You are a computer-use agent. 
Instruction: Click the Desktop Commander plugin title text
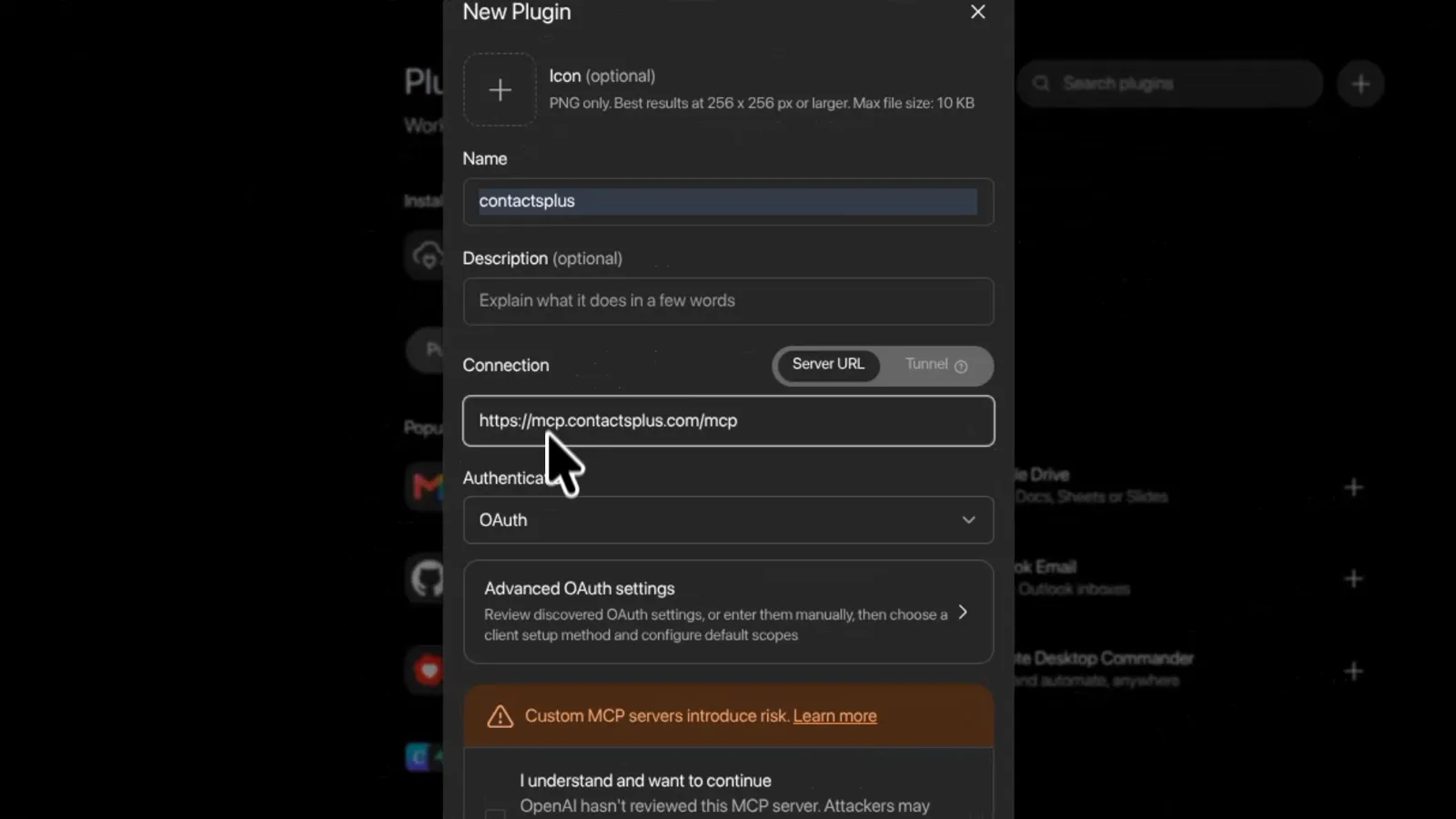(1105, 658)
